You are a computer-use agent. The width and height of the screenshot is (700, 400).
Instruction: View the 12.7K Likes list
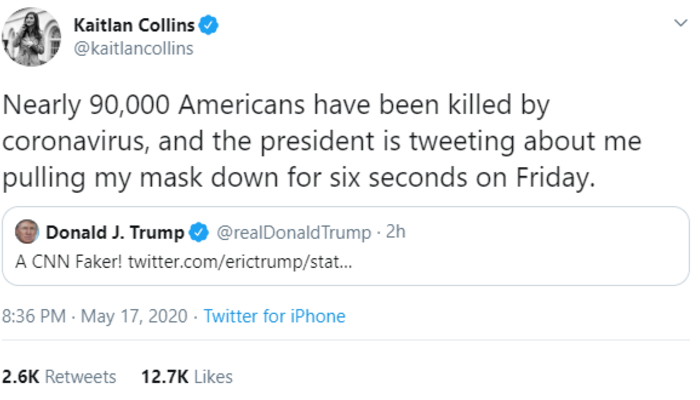coord(186,377)
